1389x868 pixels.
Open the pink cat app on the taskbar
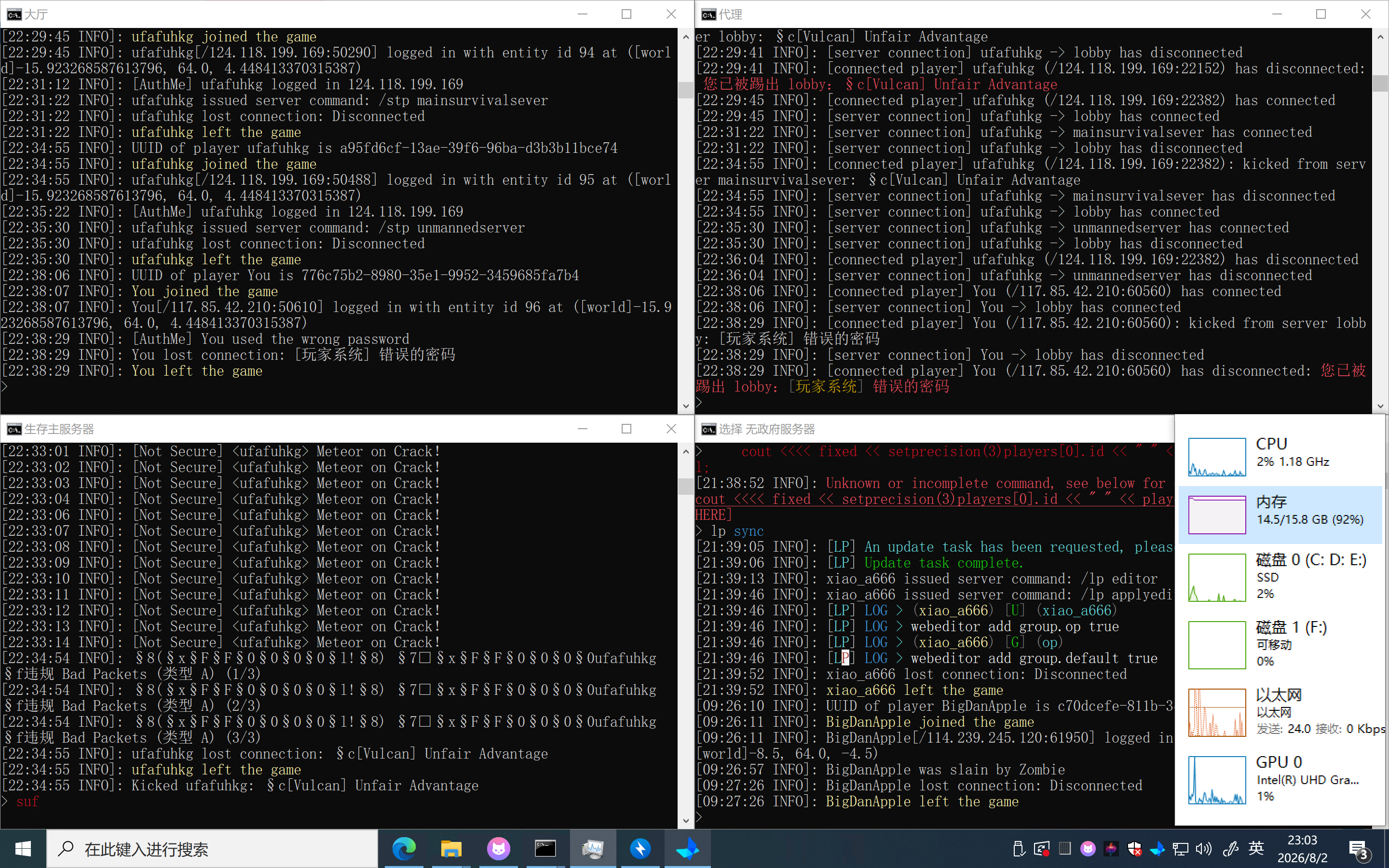tap(498, 849)
